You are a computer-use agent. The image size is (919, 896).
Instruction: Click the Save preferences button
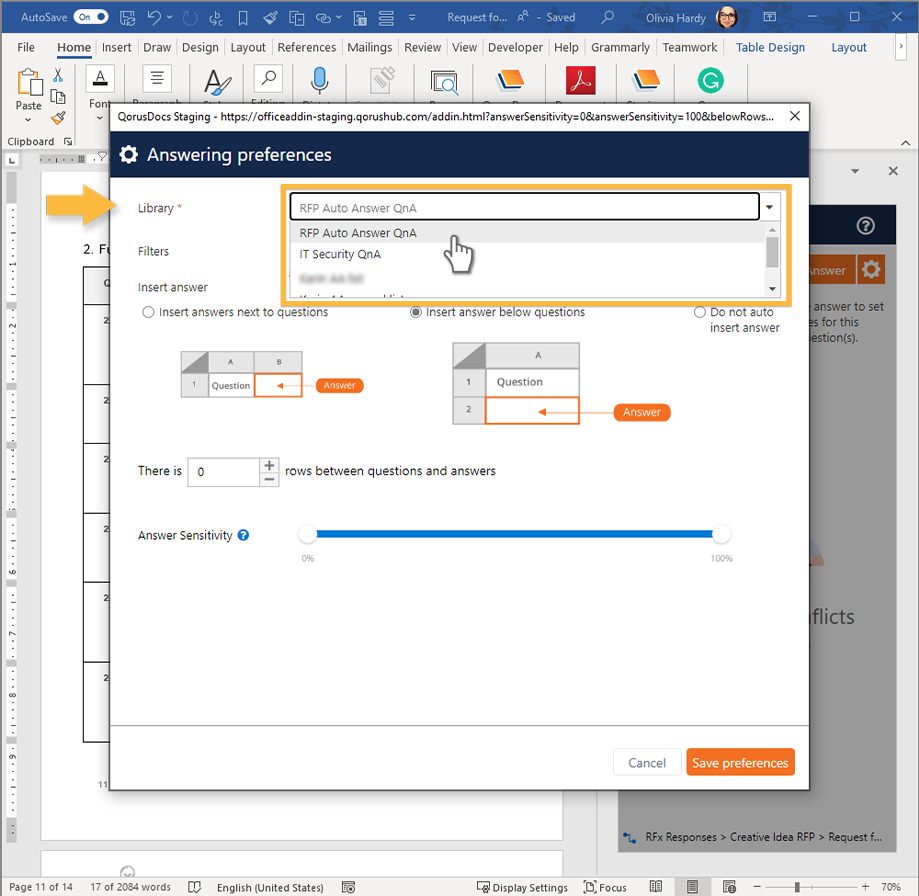pos(740,762)
